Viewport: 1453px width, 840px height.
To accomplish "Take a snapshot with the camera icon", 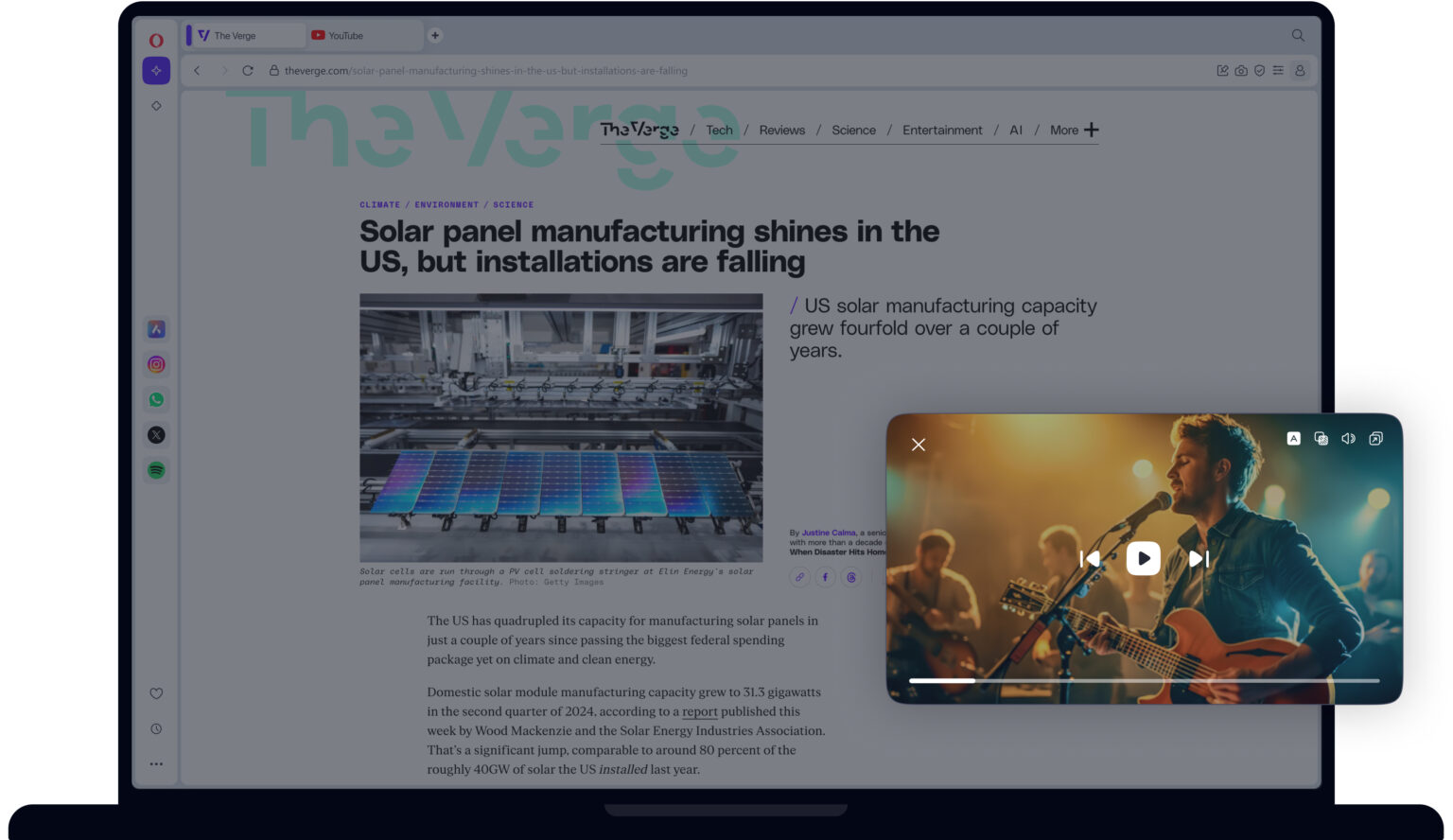I will point(1240,70).
